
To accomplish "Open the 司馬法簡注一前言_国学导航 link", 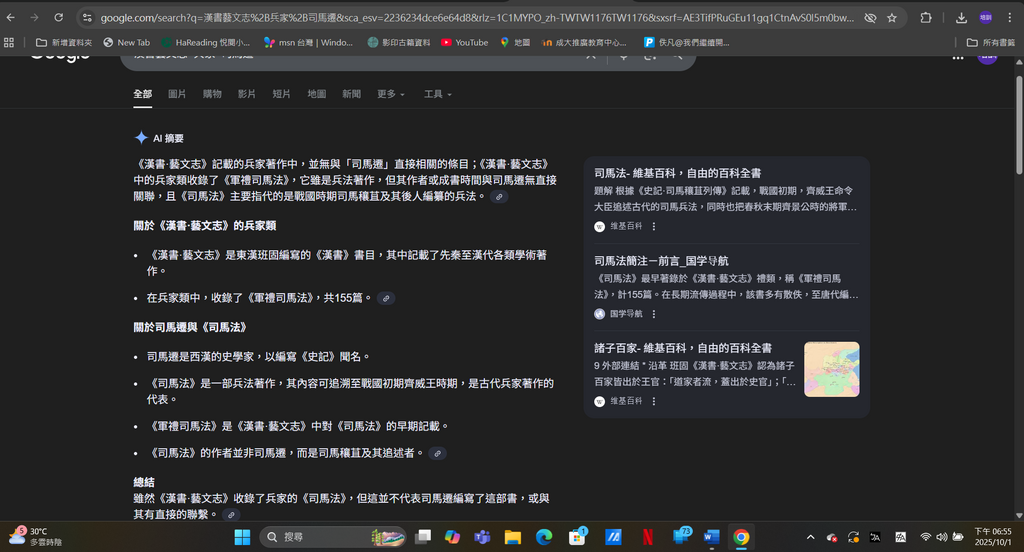I will click(661, 261).
